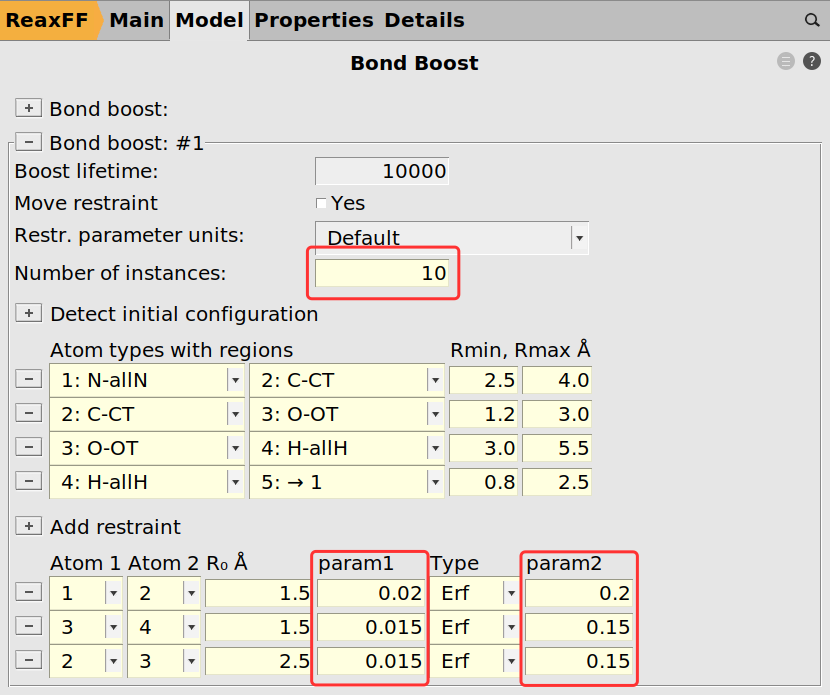Open second column 2: C-CT dropdown in first row
The width and height of the screenshot is (830, 695).
point(347,380)
